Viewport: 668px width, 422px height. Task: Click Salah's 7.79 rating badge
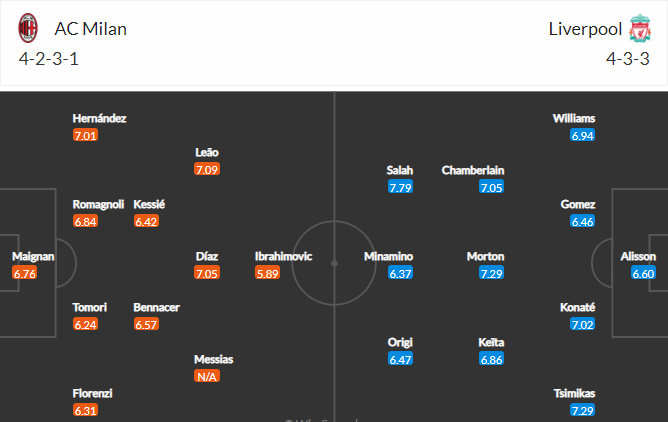point(400,187)
